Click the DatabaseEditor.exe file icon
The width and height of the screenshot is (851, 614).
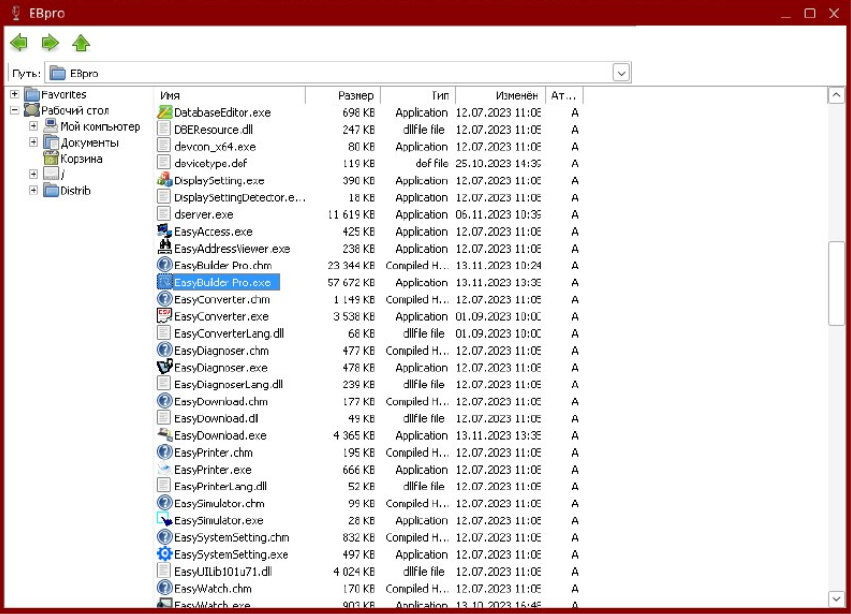pos(164,112)
